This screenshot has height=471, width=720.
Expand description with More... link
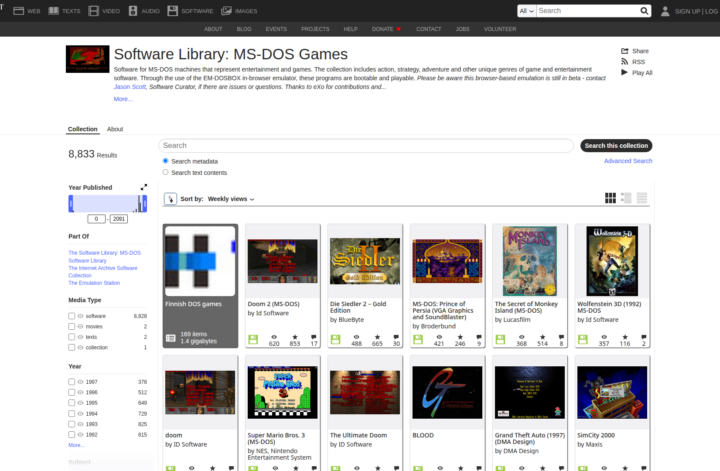pyautogui.click(x=123, y=99)
